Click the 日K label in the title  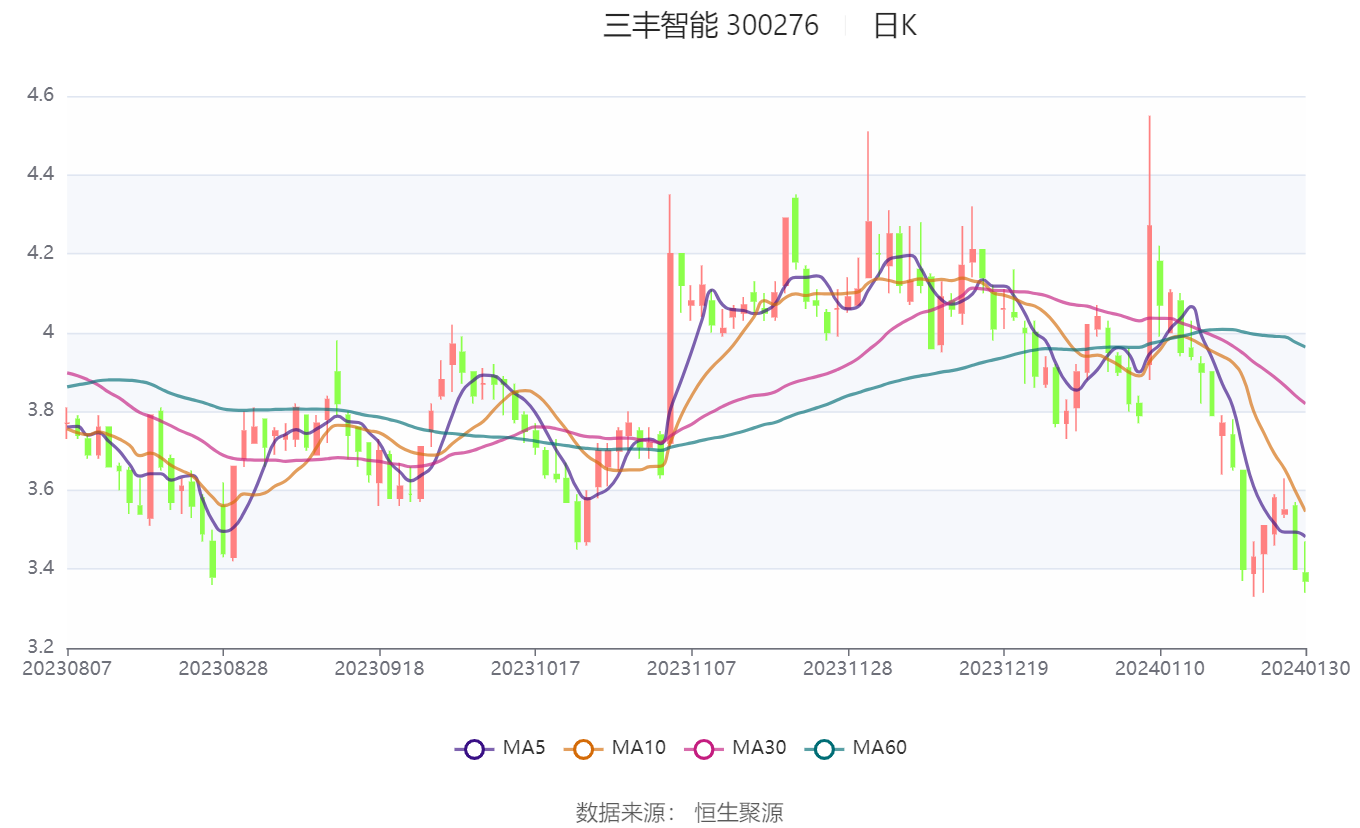click(894, 26)
